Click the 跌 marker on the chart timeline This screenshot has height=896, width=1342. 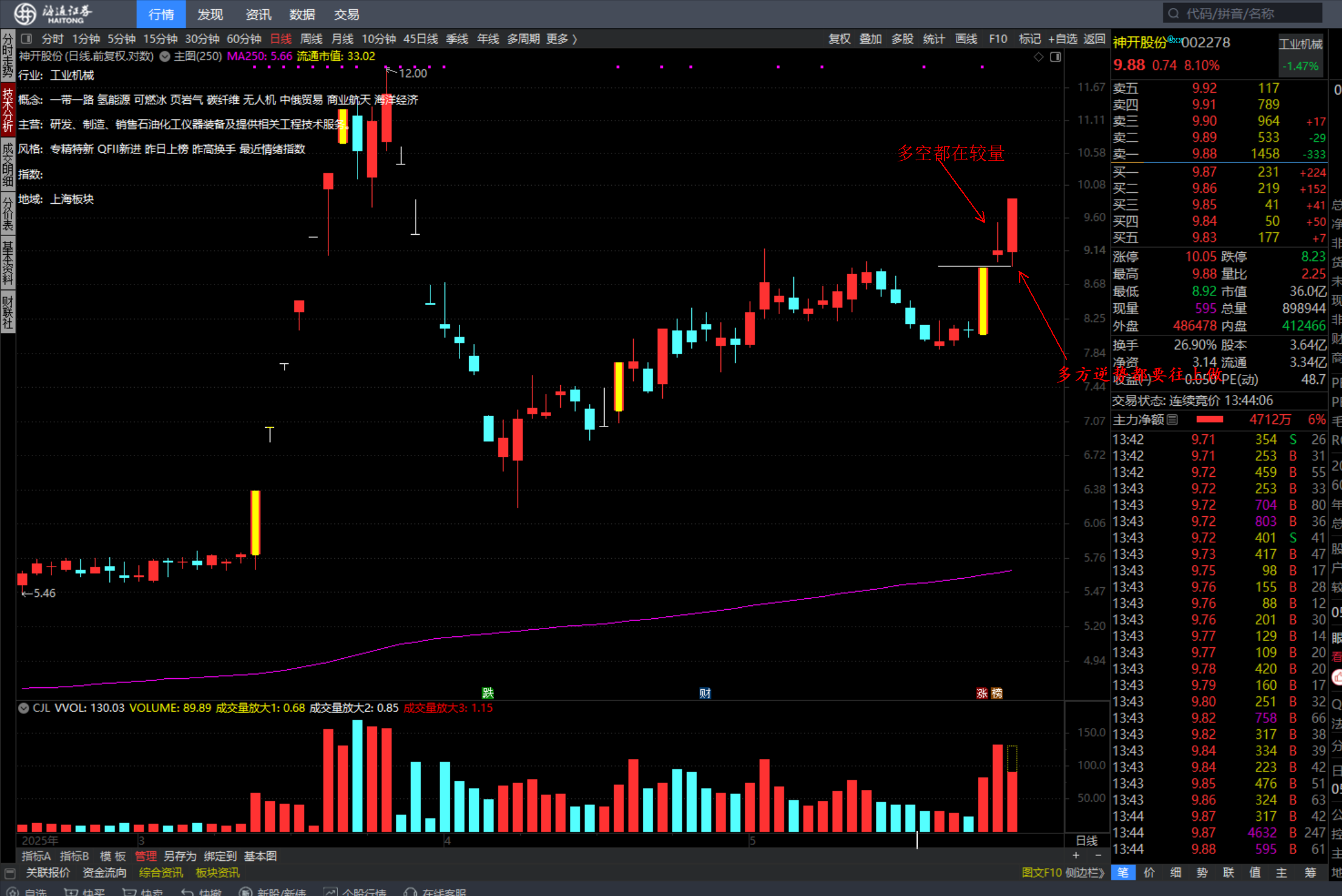pos(487,693)
